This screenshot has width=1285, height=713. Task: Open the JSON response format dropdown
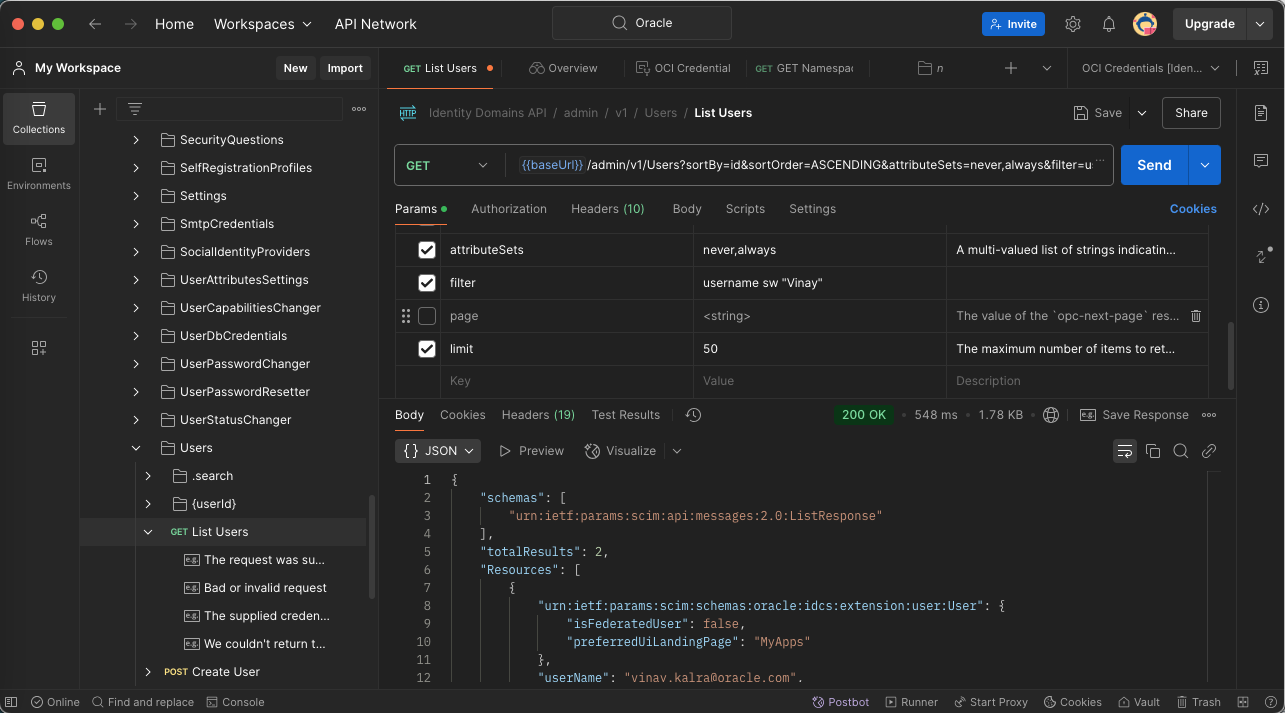click(x=438, y=451)
